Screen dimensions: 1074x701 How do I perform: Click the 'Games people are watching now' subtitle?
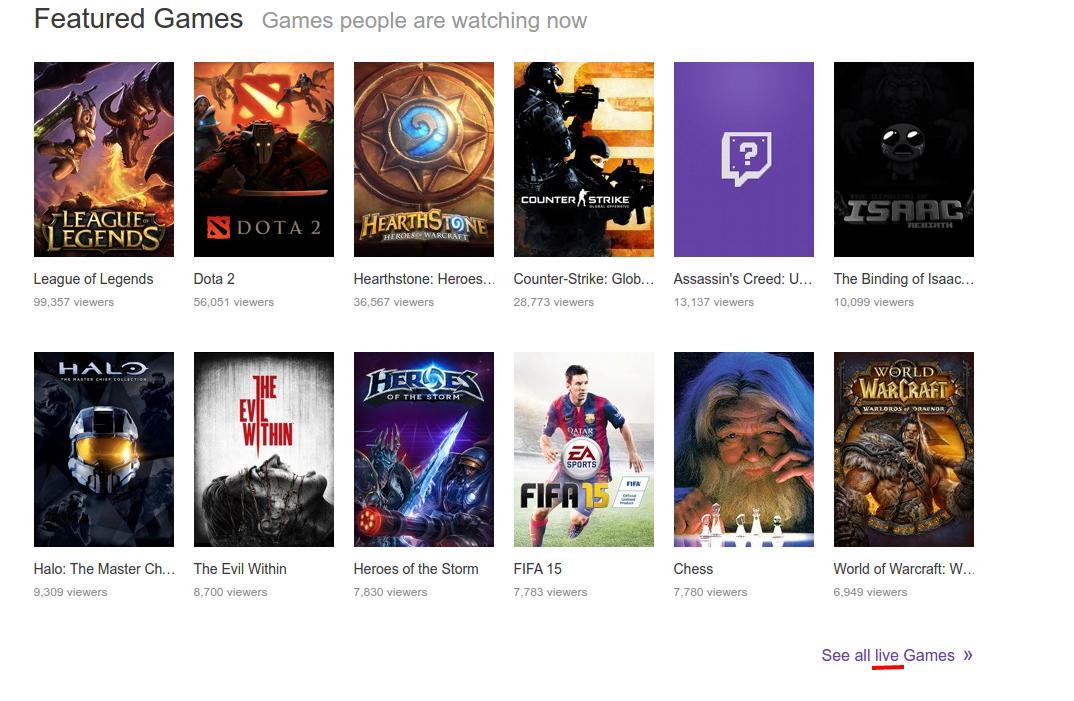pyautogui.click(x=425, y=21)
